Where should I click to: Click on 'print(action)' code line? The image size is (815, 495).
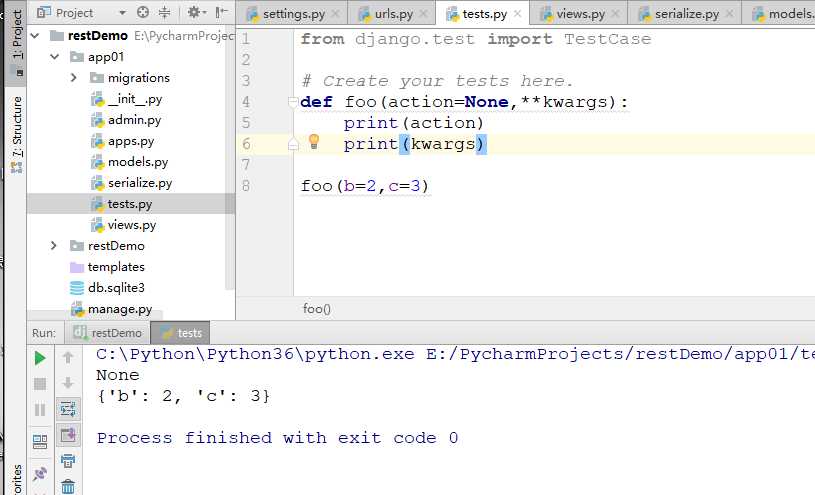coord(414,123)
